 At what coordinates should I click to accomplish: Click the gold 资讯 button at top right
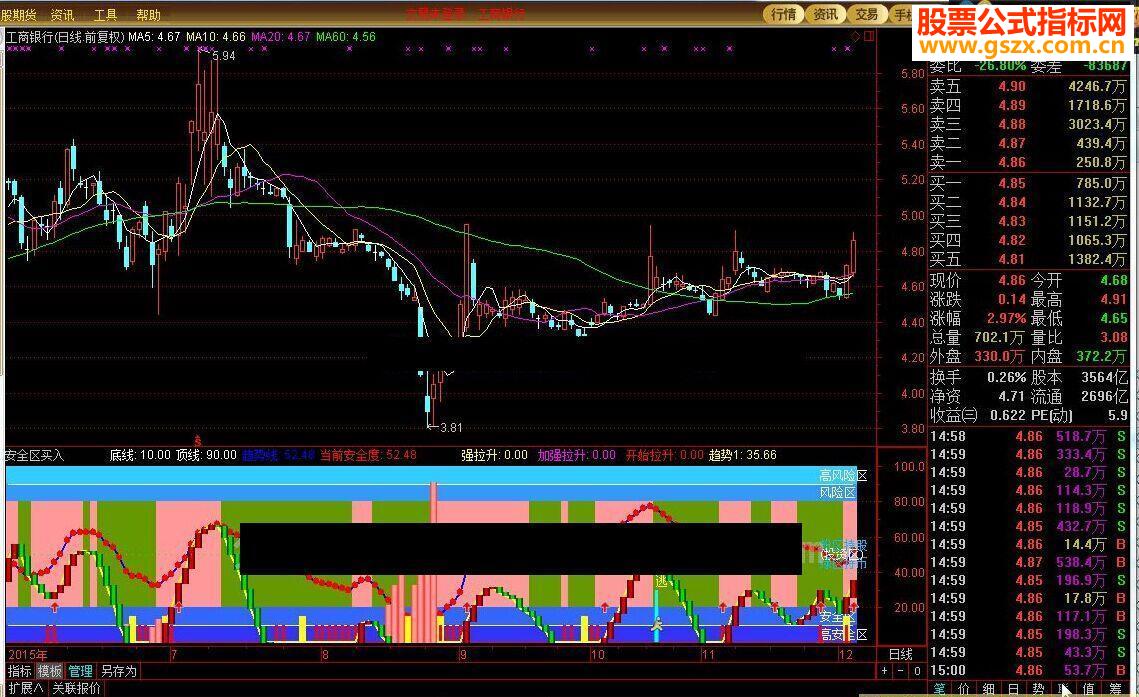coord(825,14)
